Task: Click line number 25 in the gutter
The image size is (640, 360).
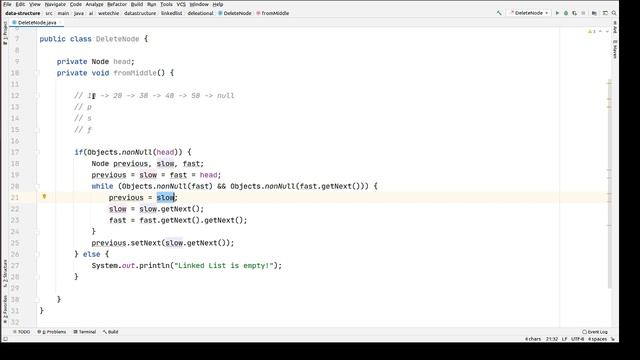Action: (15, 243)
